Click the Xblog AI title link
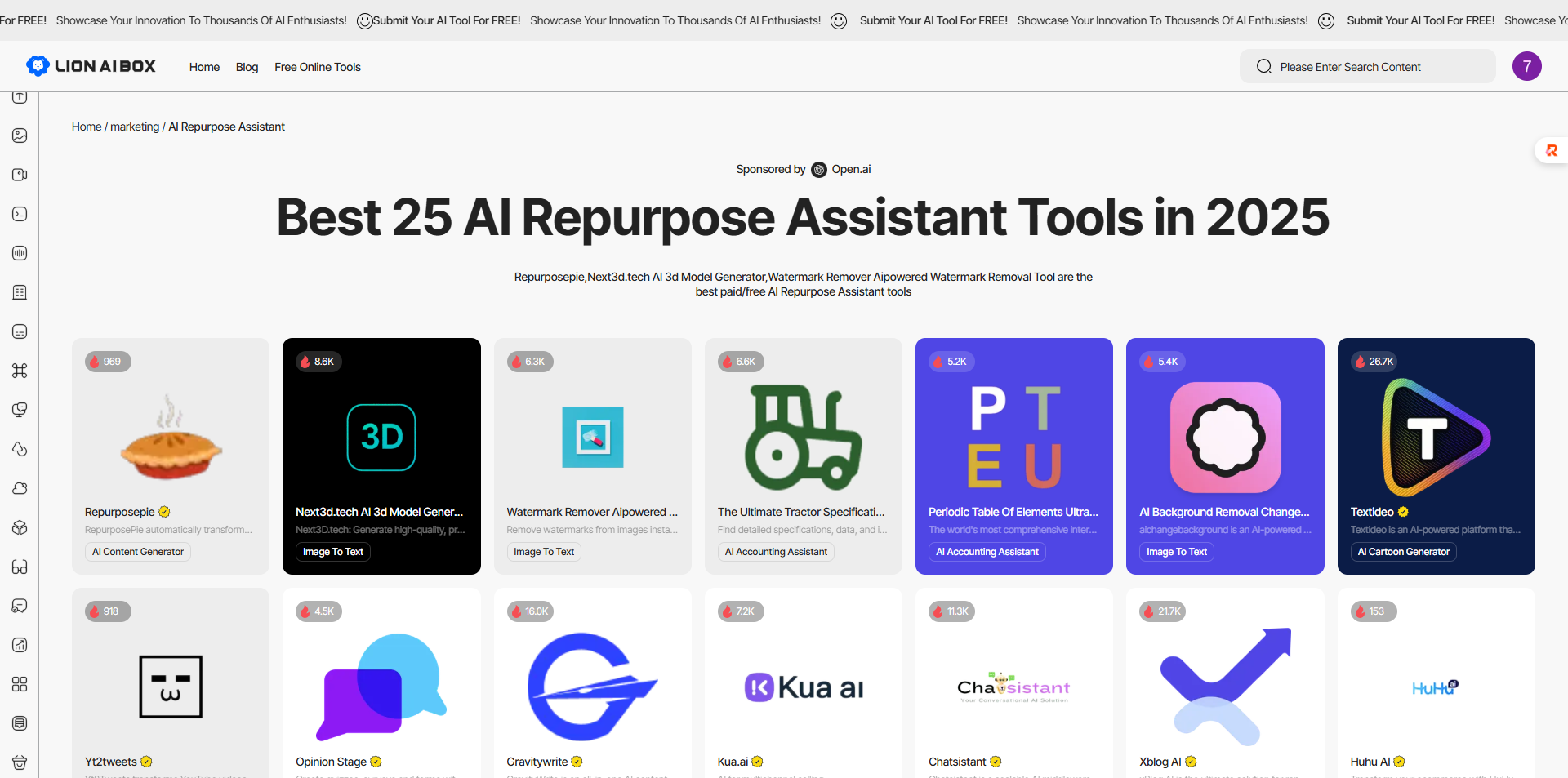Viewport: 1568px width, 778px height. pos(1160,762)
